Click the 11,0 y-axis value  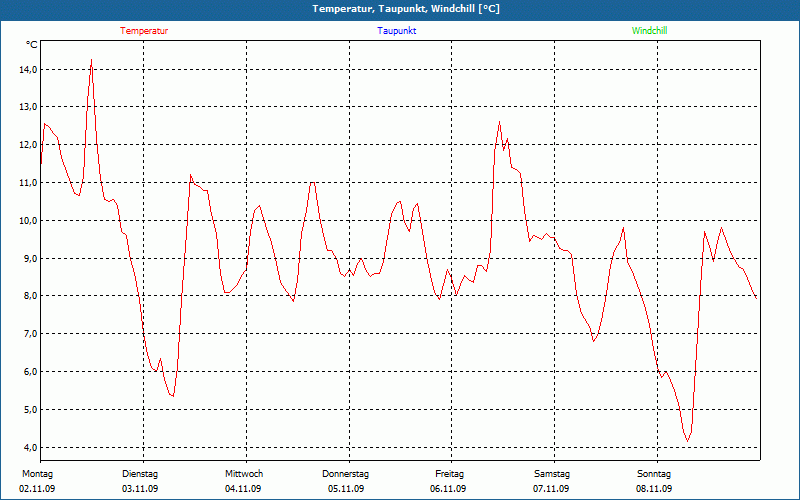[29, 183]
